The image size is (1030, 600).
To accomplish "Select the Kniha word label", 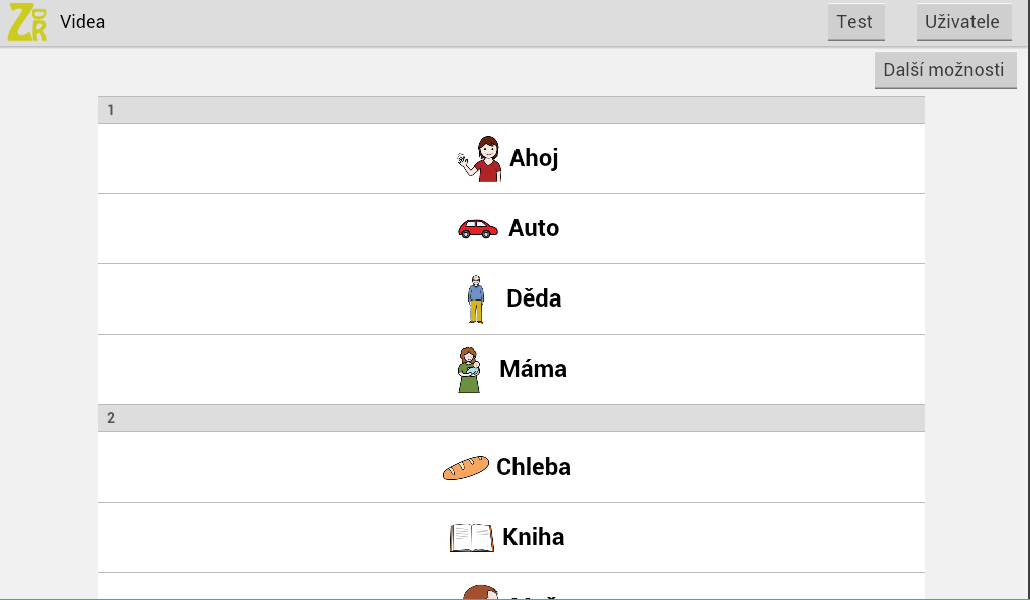I will point(533,537).
